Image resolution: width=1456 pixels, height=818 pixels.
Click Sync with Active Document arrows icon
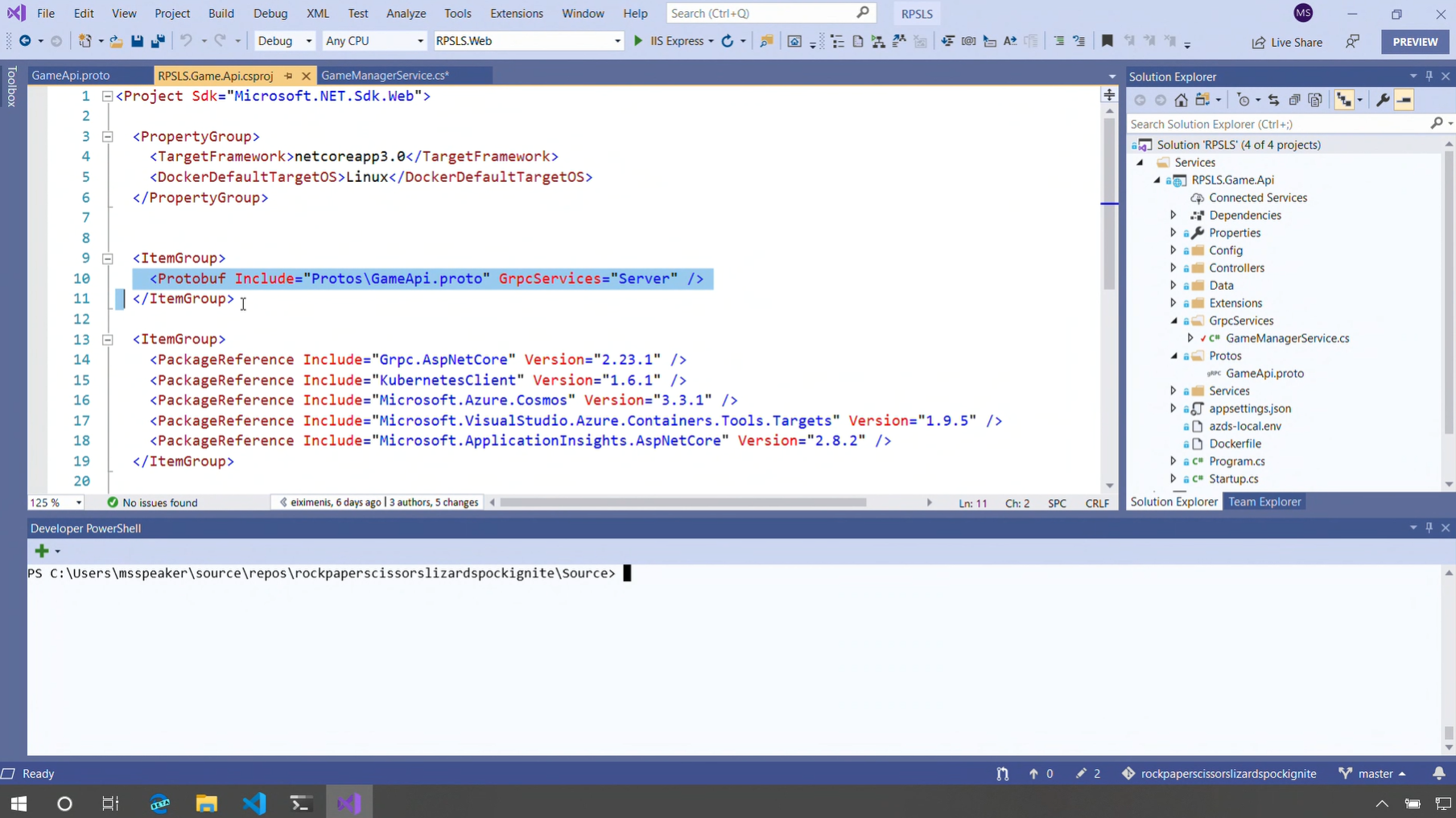click(1273, 100)
